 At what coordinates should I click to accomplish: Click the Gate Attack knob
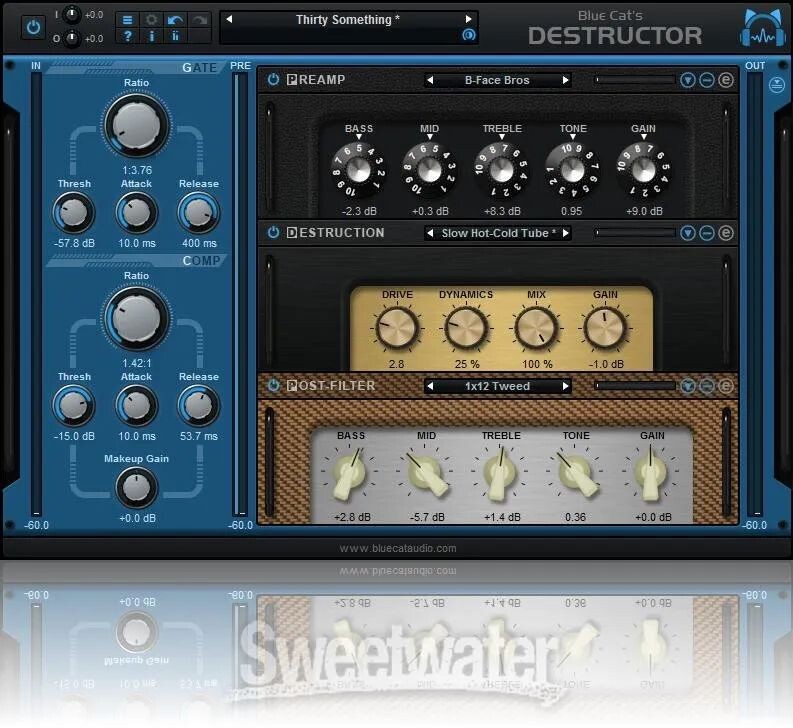(137, 212)
